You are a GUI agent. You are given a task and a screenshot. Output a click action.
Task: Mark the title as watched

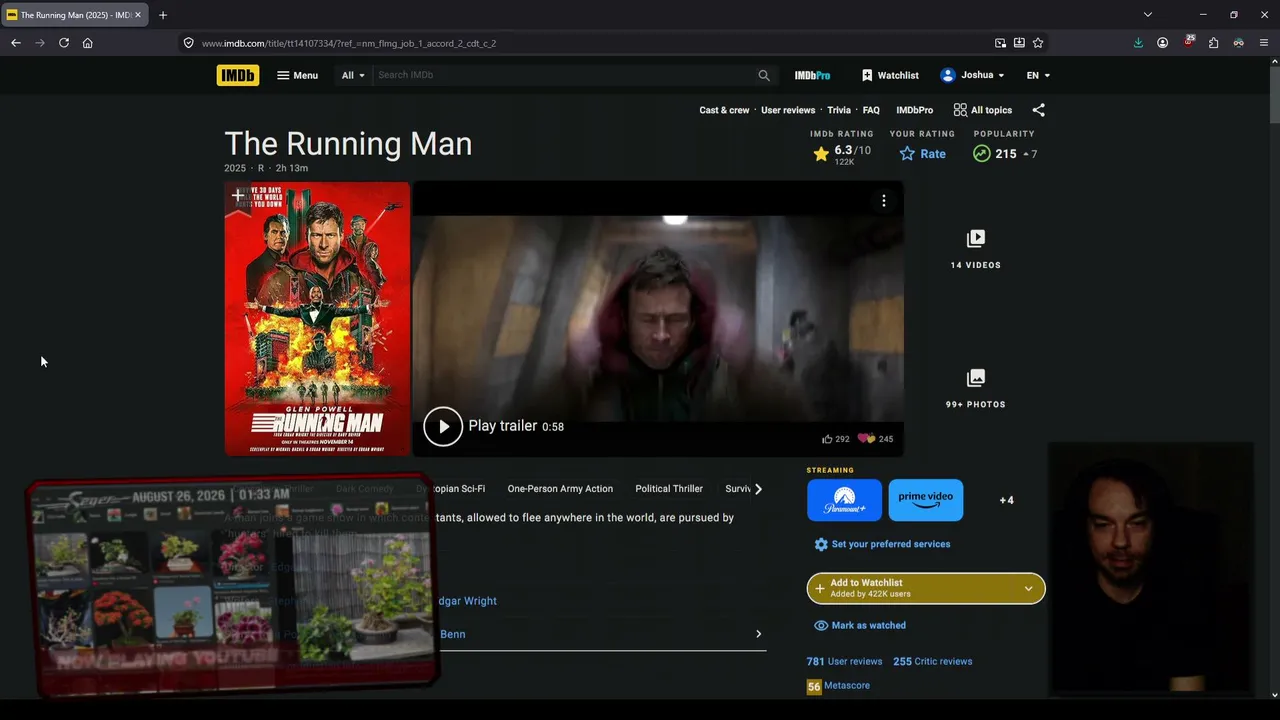coord(860,625)
